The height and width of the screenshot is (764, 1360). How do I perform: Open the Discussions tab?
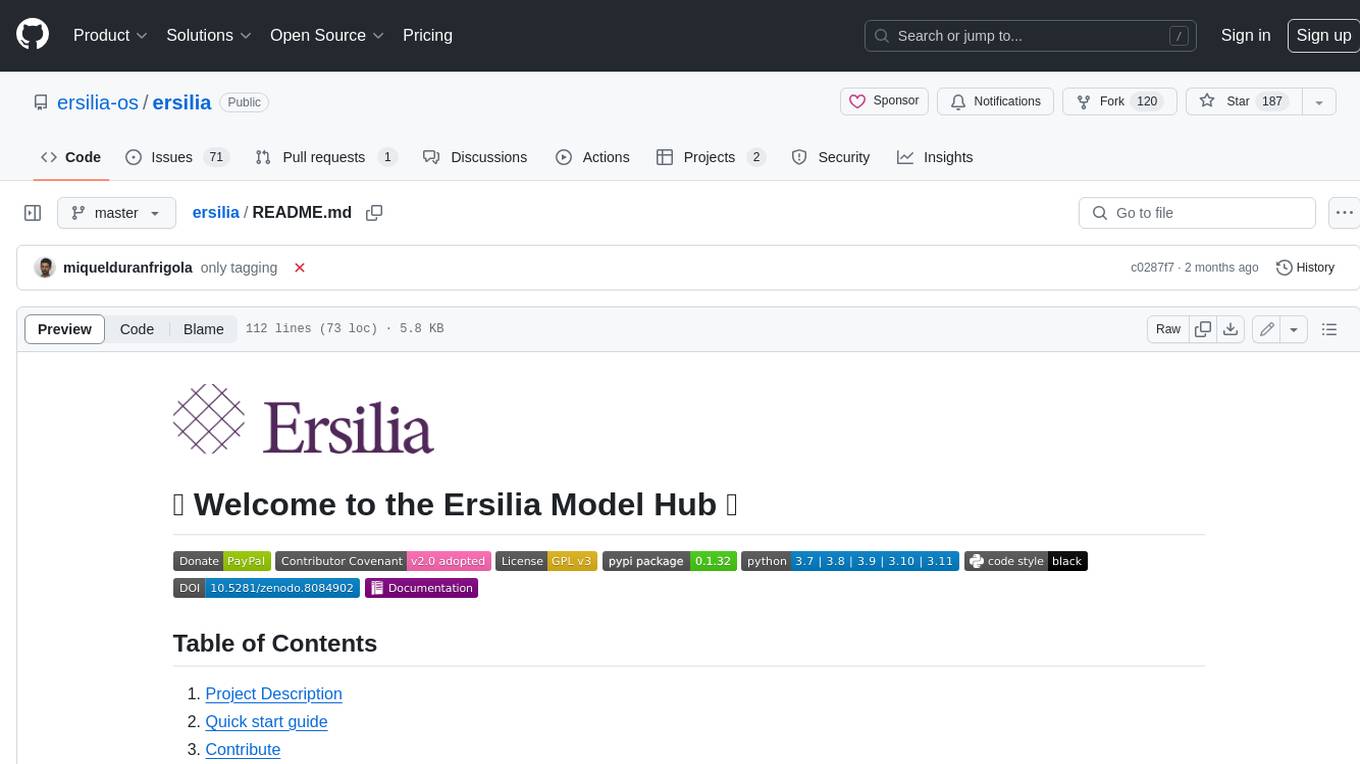[x=475, y=157]
